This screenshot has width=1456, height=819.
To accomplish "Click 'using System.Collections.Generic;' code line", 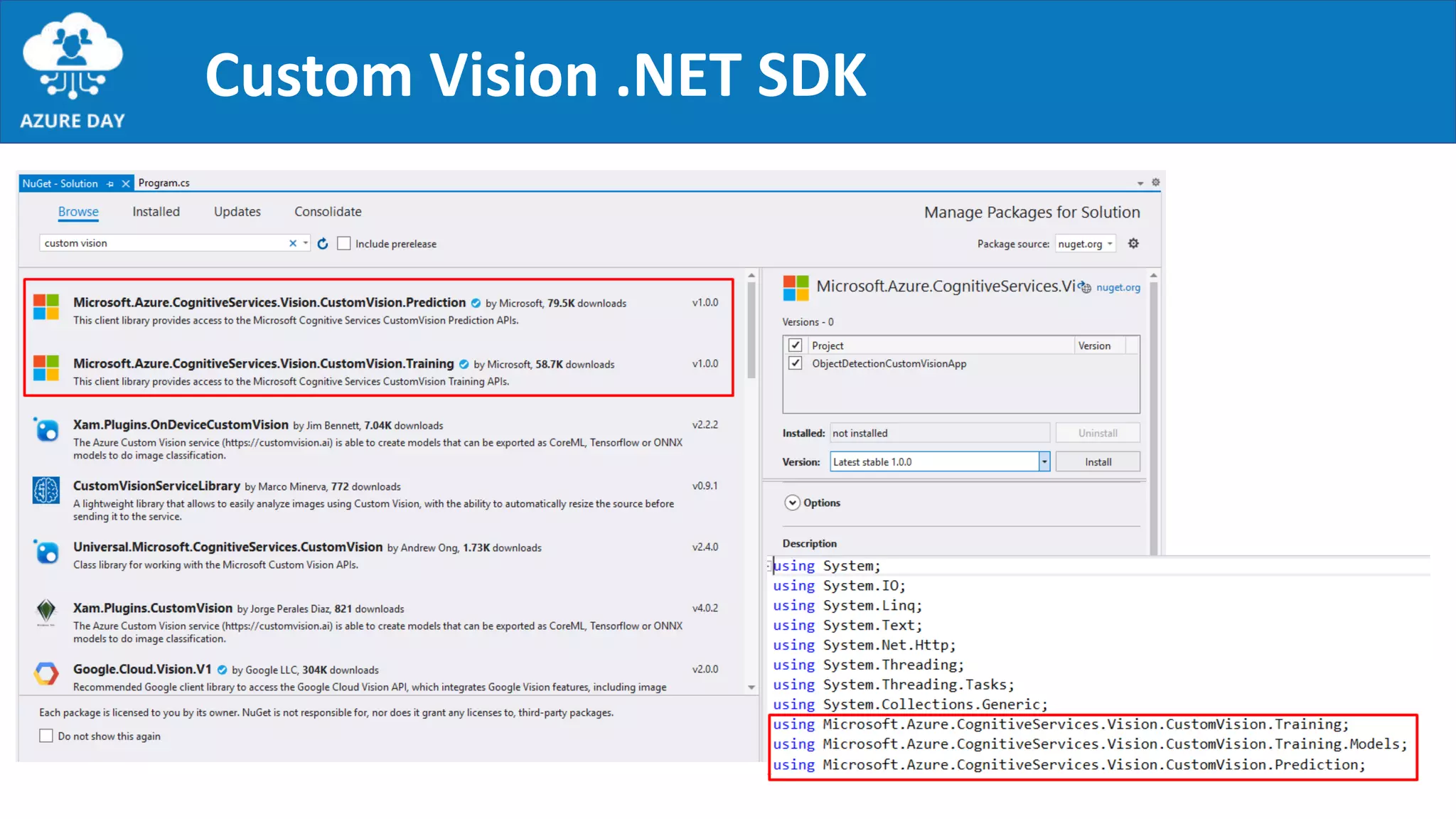I will tap(910, 705).
